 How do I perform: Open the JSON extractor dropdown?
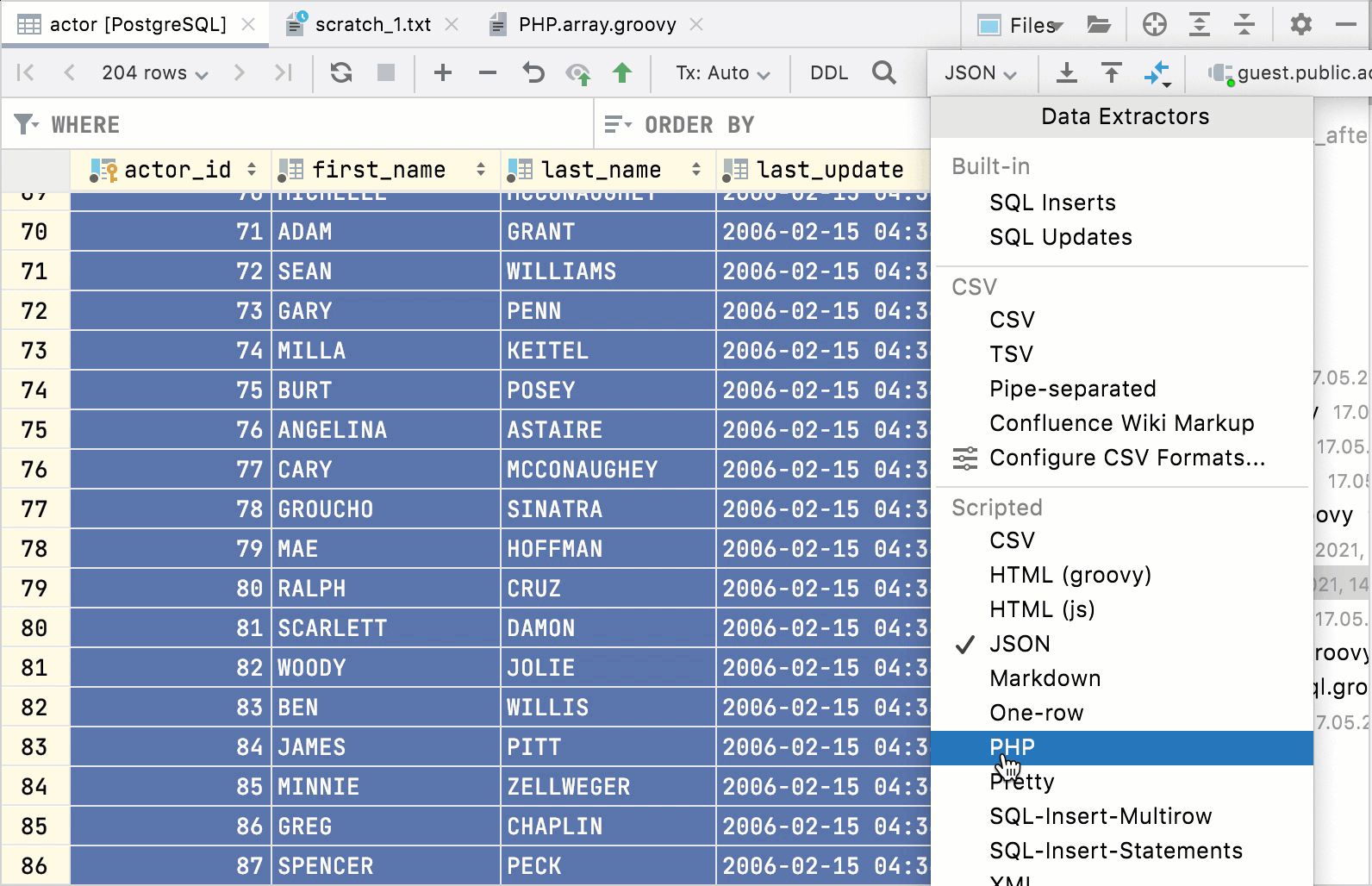tap(981, 73)
